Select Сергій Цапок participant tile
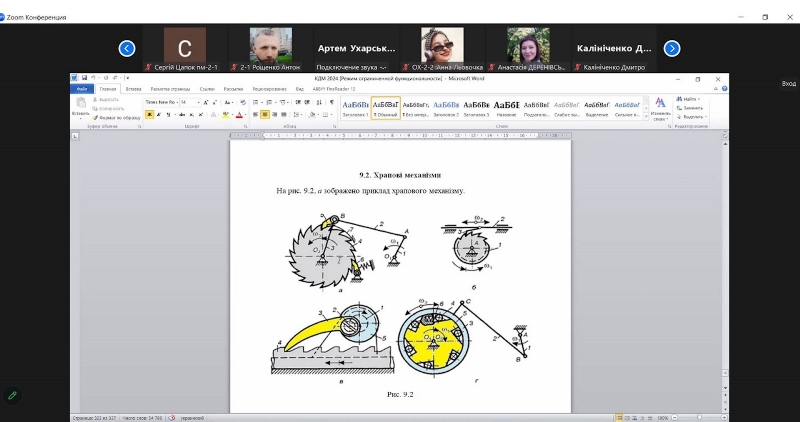This screenshot has width=800, height=422. click(185, 49)
